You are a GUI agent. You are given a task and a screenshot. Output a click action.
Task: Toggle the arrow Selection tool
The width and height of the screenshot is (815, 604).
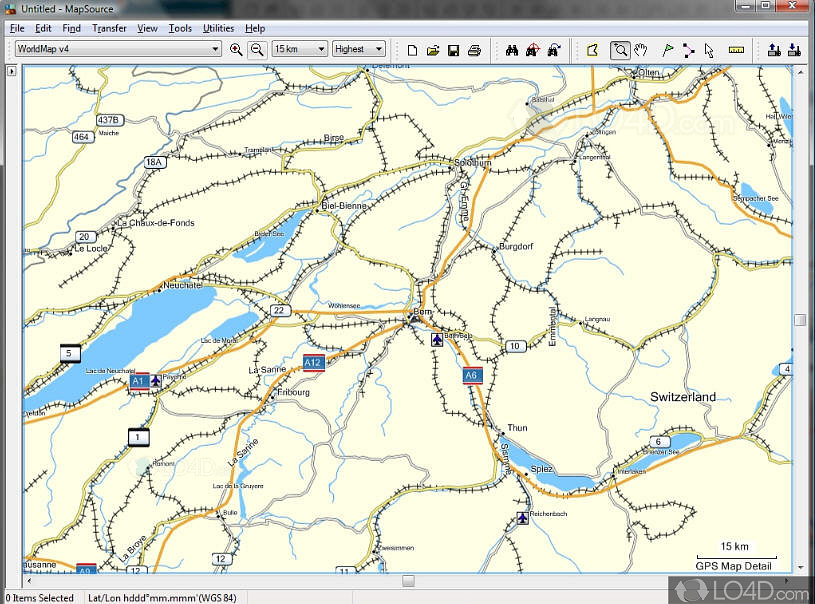click(708, 49)
